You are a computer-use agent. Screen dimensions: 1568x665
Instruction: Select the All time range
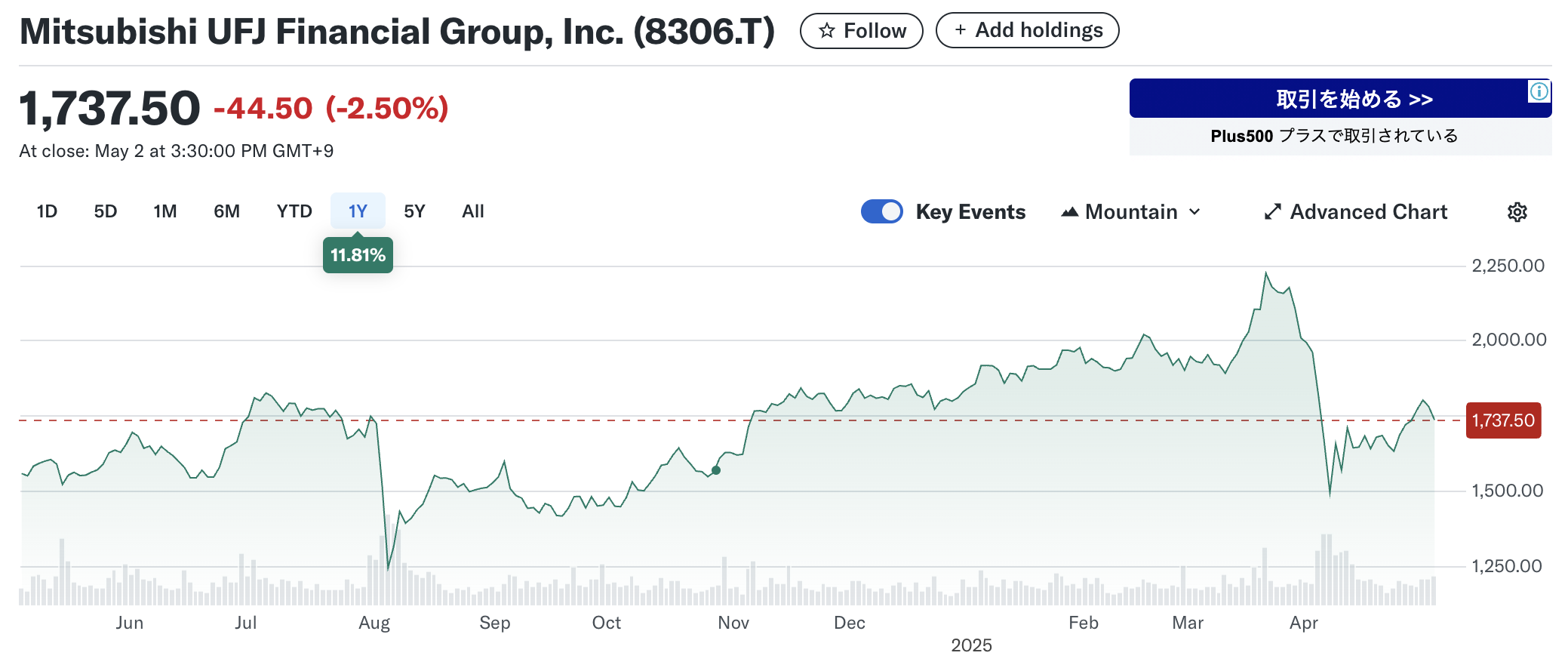click(x=473, y=211)
